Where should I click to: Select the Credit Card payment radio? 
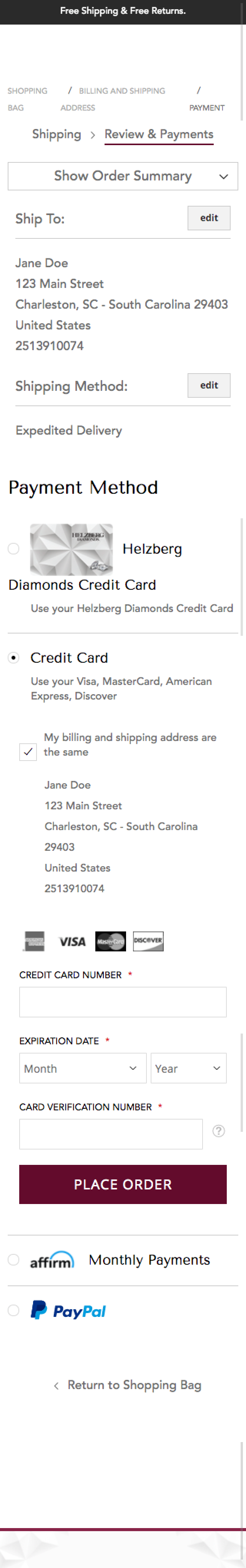point(13,657)
